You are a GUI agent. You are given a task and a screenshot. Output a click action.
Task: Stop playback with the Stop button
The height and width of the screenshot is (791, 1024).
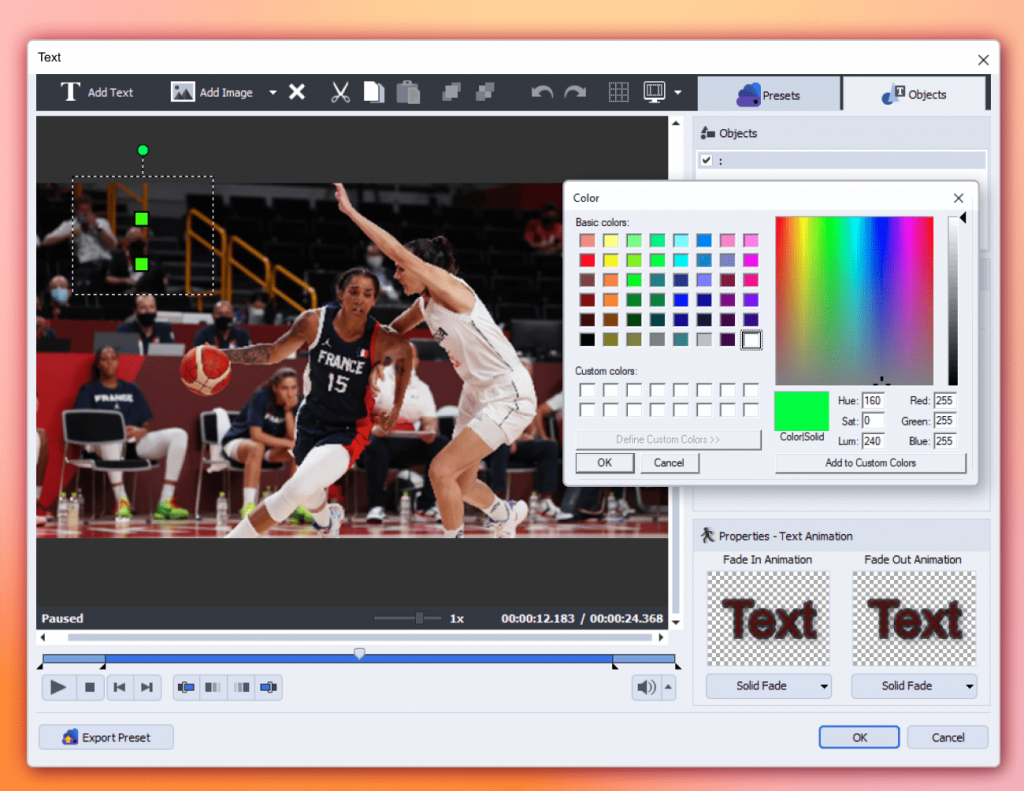pos(89,687)
